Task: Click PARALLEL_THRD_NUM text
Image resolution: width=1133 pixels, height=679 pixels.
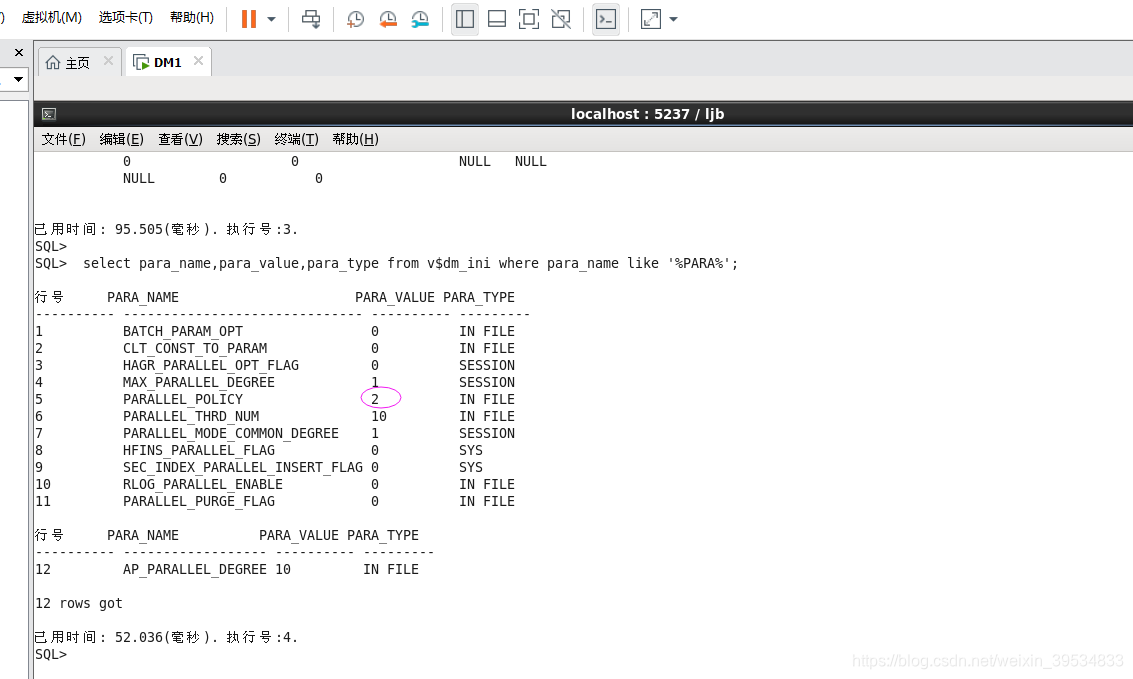Action: (x=191, y=416)
